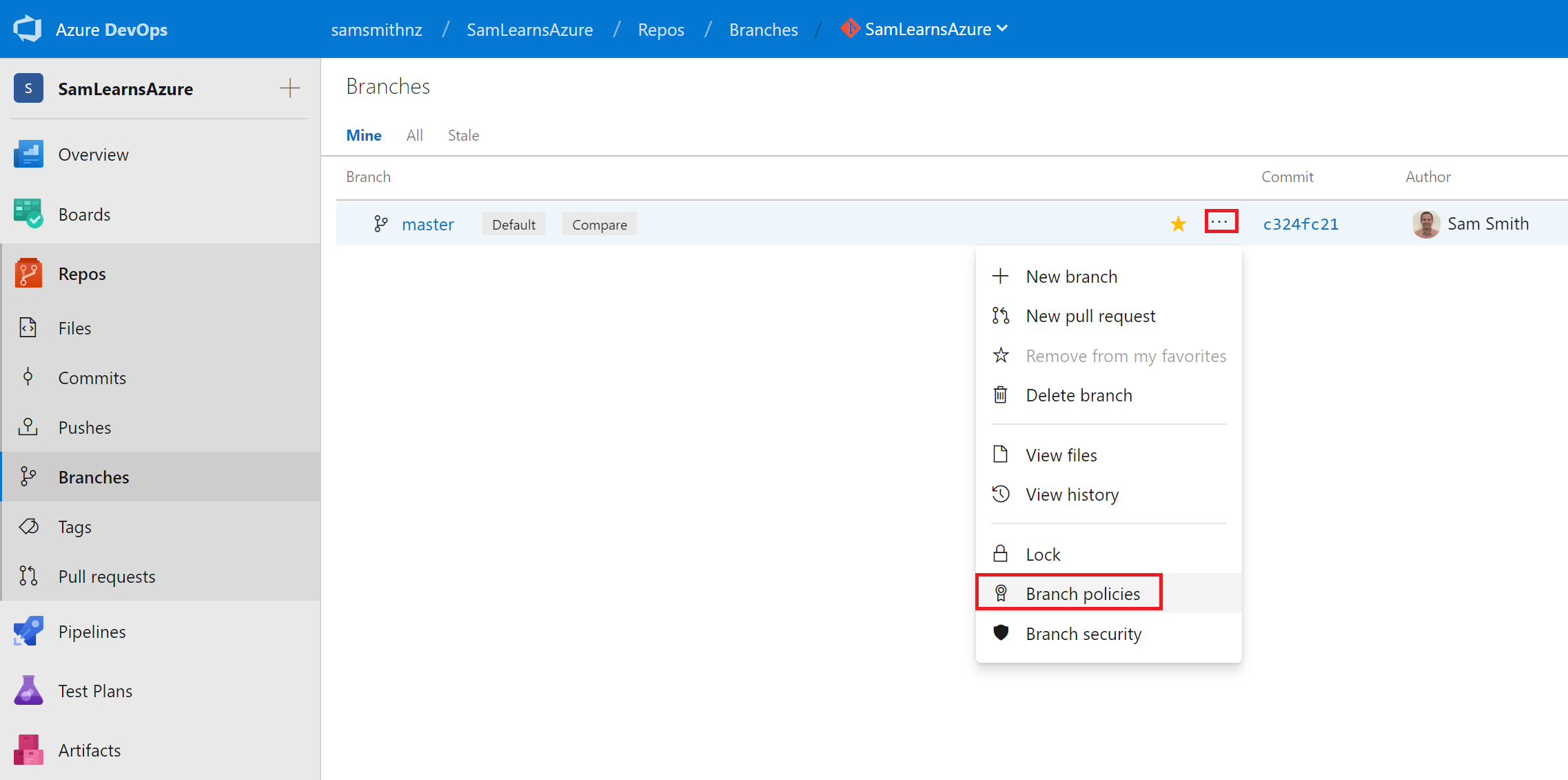Screen dimensions: 1568x780
Task: Select Lock from context menu
Action: click(x=1042, y=554)
